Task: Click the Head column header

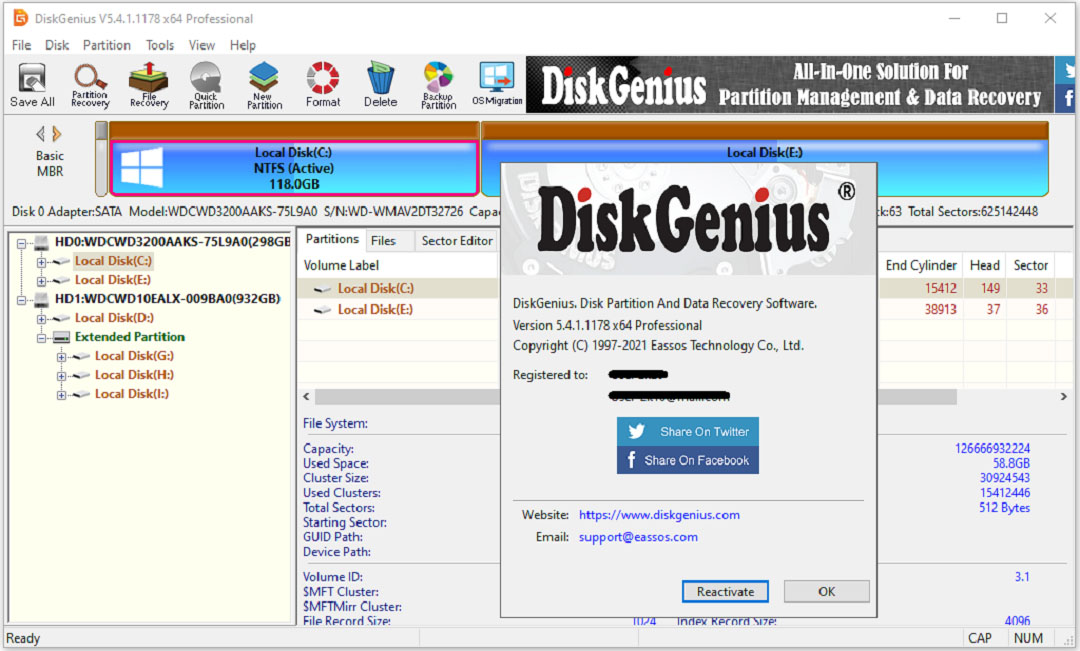Action: [x=984, y=265]
